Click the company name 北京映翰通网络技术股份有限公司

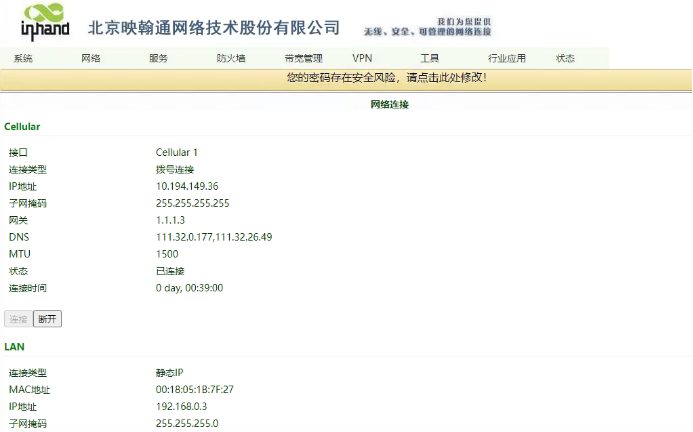click(x=214, y=27)
